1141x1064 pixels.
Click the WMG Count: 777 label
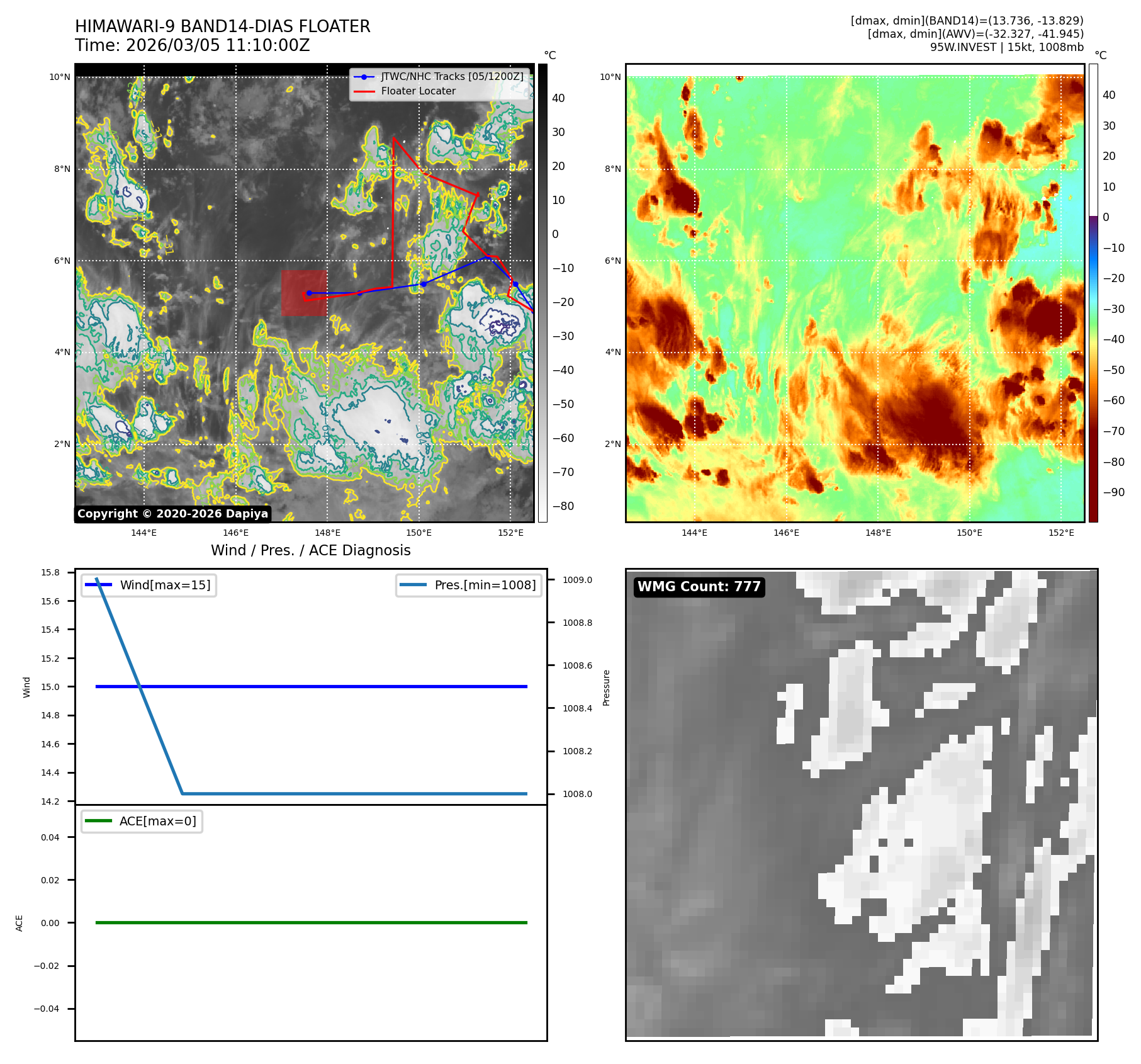pyautogui.click(x=699, y=587)
